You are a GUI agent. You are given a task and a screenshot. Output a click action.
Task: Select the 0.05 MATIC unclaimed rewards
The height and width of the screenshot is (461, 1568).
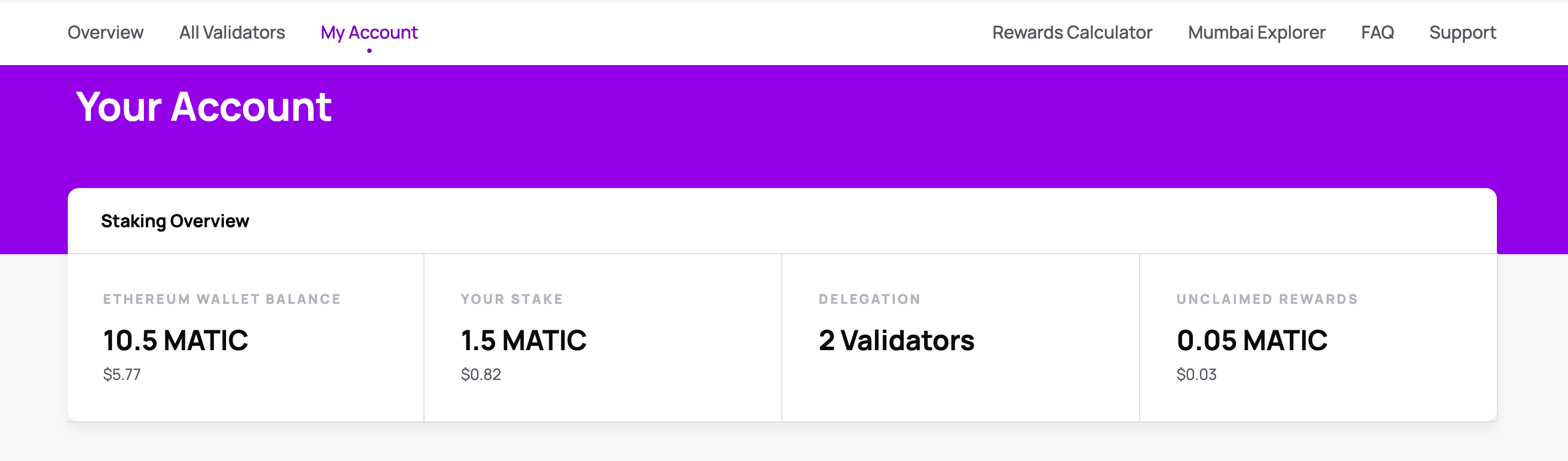tap(1252, 340)
